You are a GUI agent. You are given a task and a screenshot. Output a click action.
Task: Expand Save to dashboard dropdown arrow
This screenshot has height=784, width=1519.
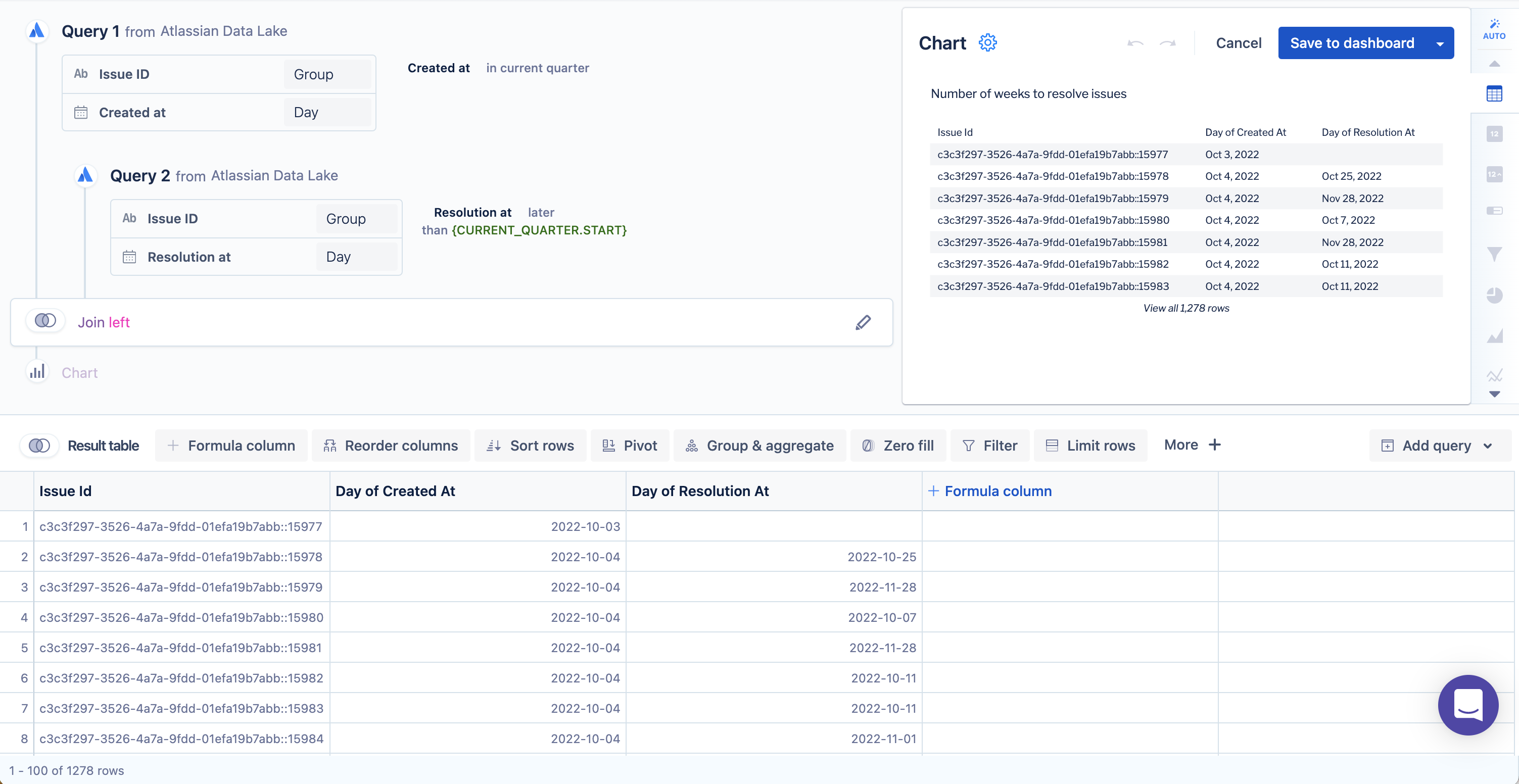[x=1439, y=43]
